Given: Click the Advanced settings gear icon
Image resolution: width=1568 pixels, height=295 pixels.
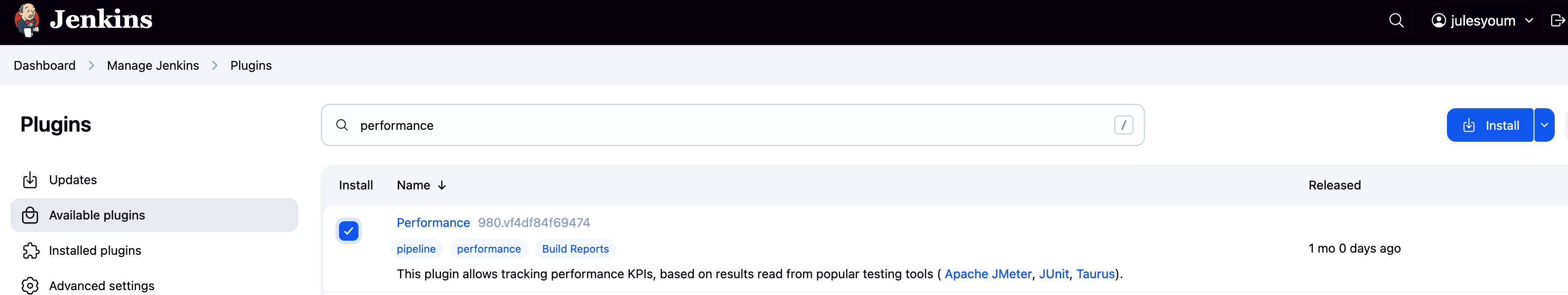Looking at the screenshot, I should [x=30, y=286].
